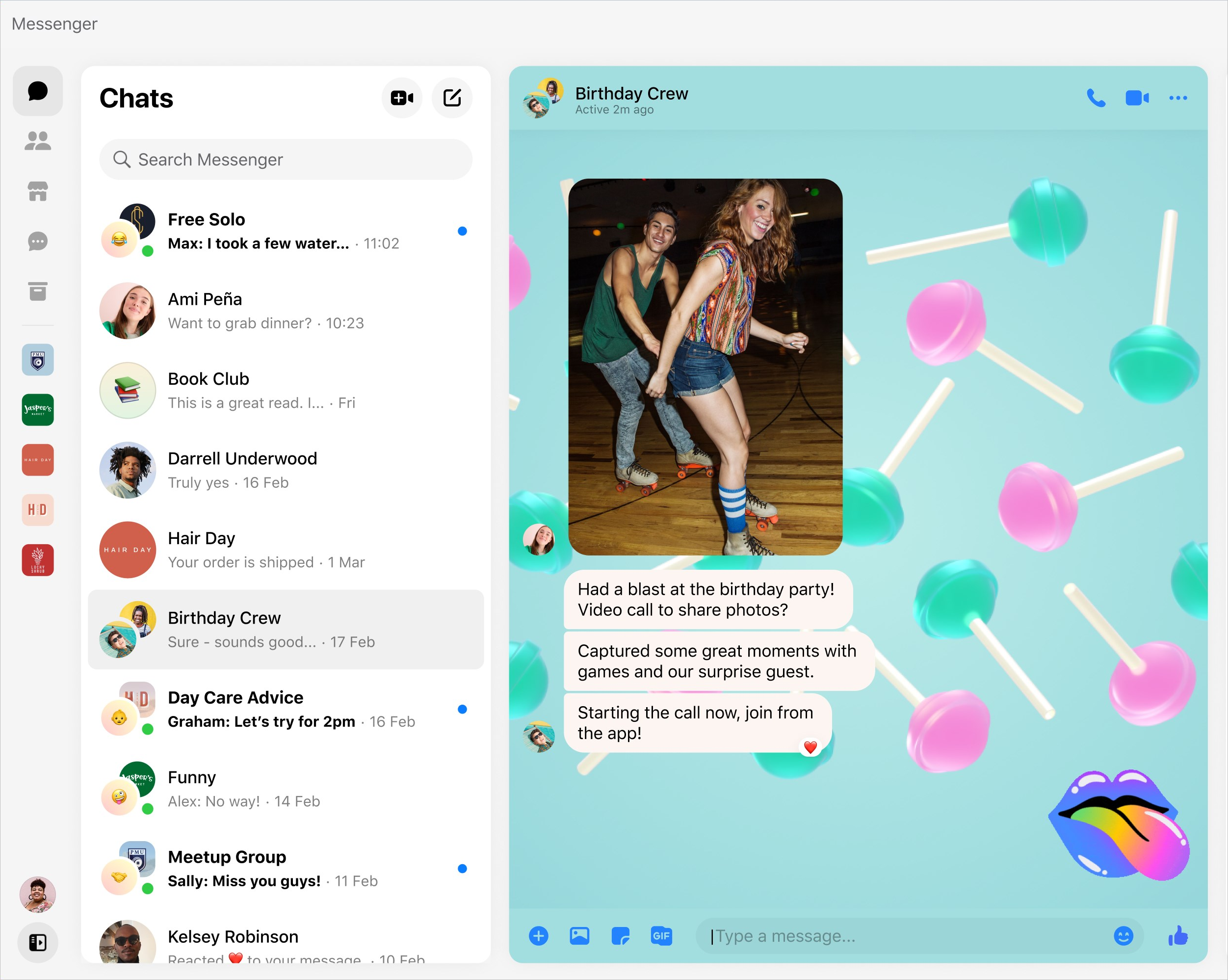Open the PMU community shortcut in the sidebar
This screenshot has width=1228, height=980.
coord(38,360)
